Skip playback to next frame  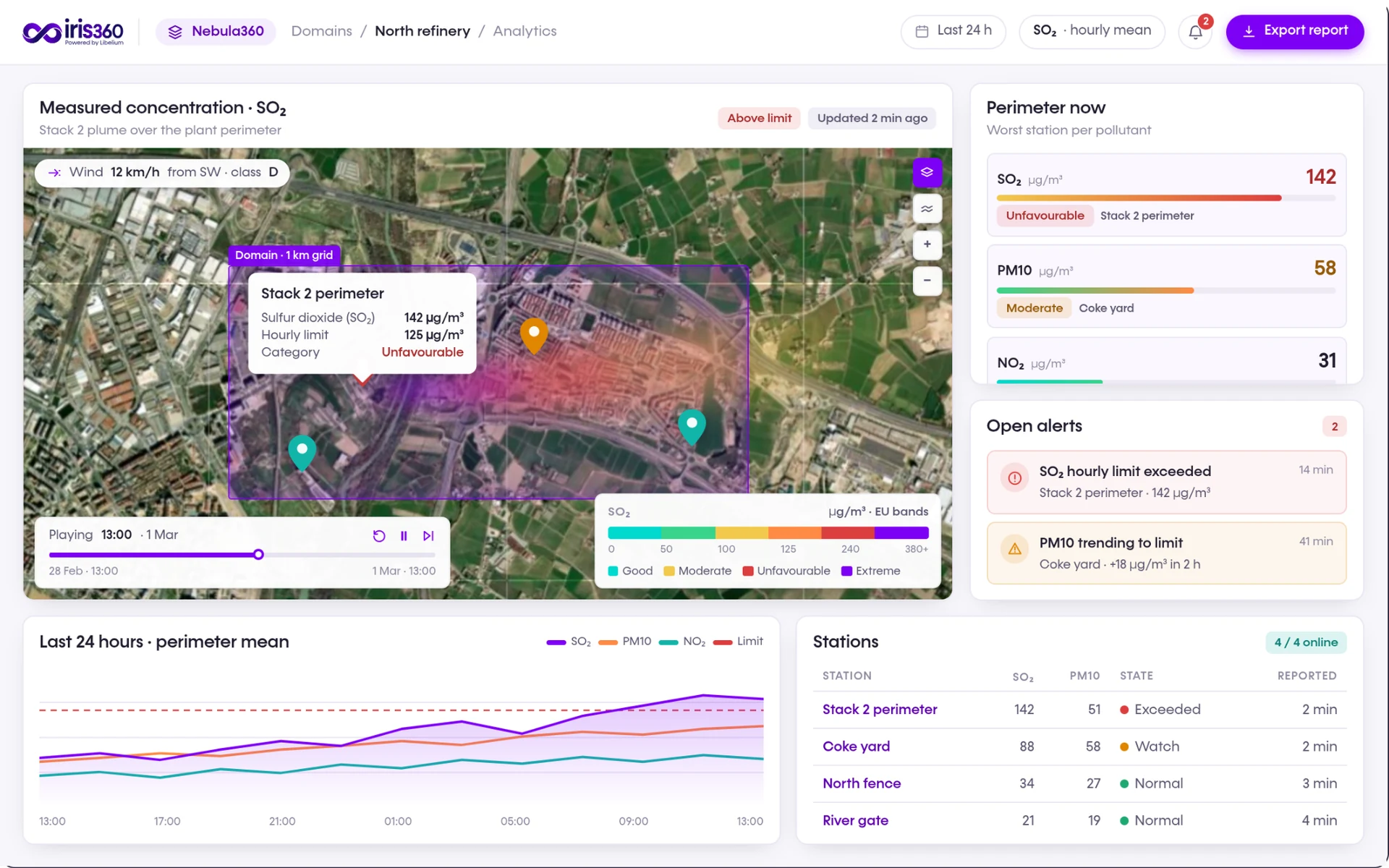point(428,536)
